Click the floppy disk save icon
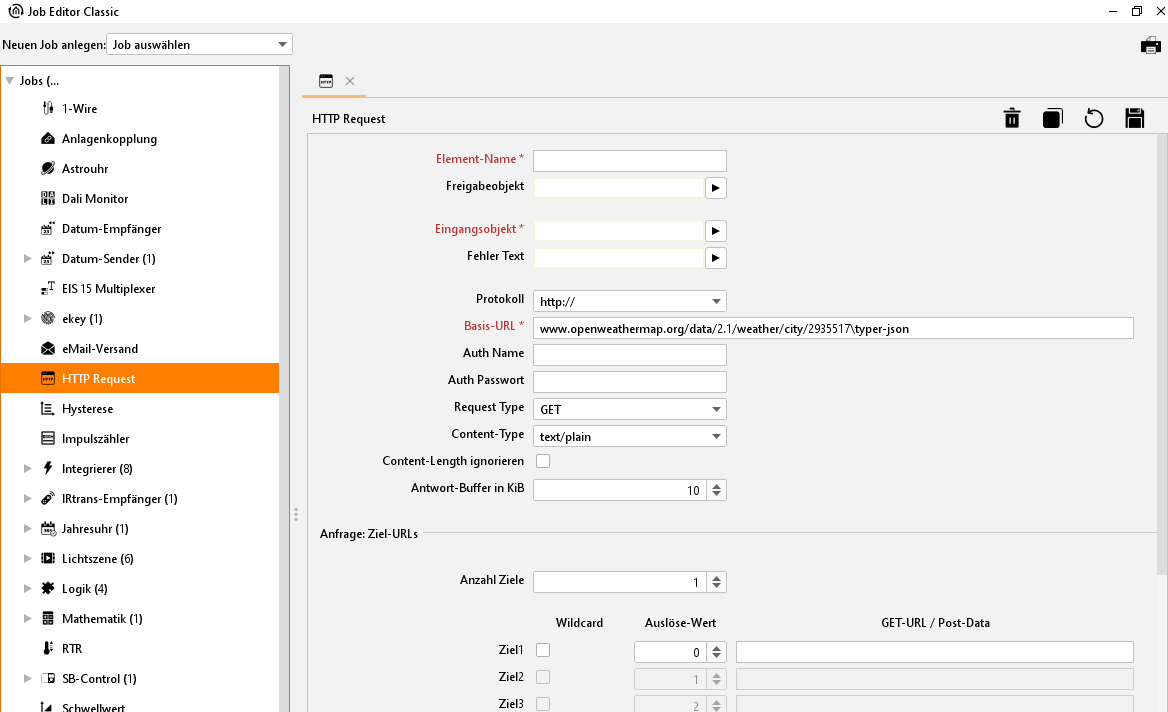The width and height of the screenshot is (1168, 712). [x=1134, y=119]
